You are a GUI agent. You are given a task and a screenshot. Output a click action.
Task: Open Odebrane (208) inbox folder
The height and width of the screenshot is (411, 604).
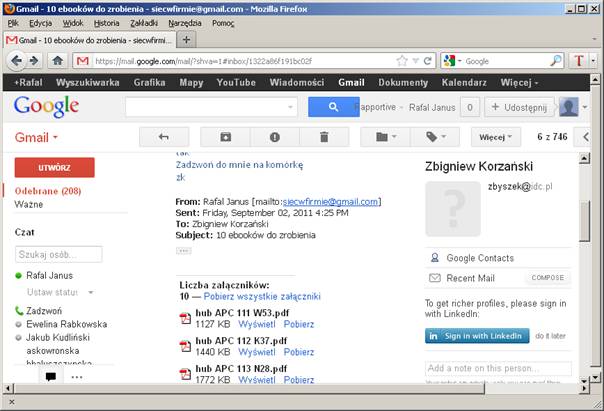pyautogui.click(x=48, y=191)
